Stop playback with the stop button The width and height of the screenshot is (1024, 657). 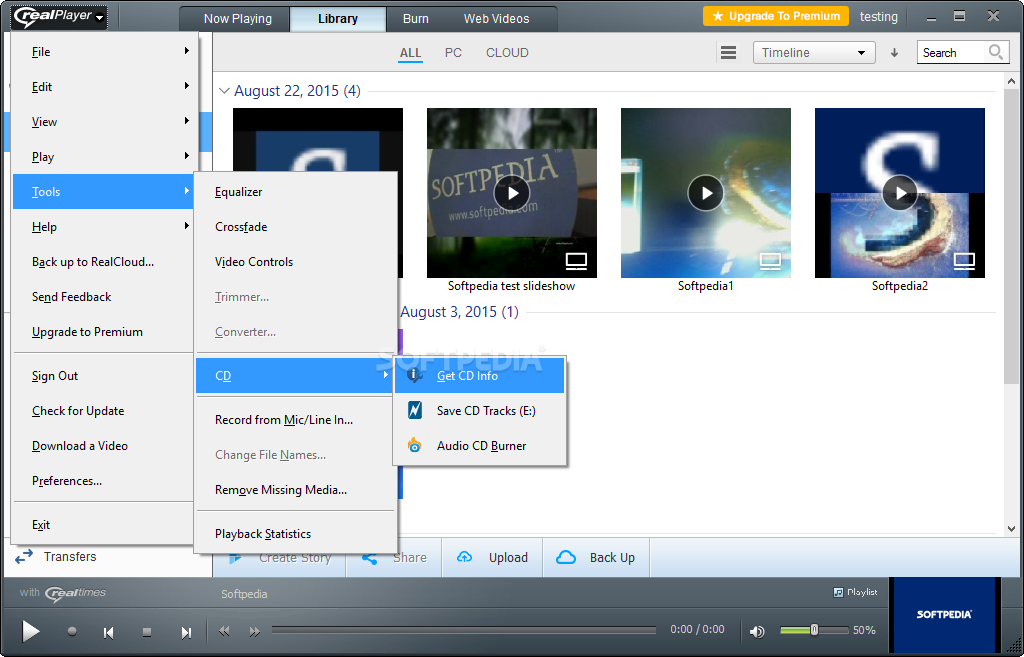click(x=147, y=632)
